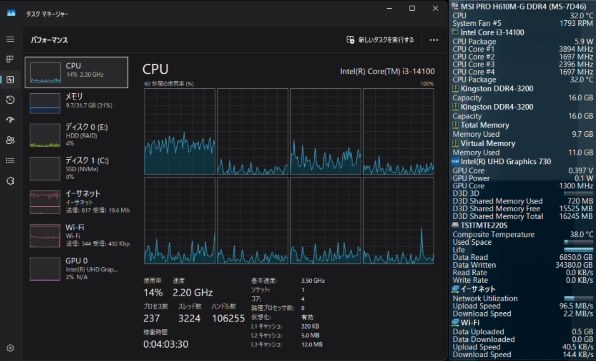Viewport: 596px width, 361px height.
Task: Click the Network Utilization bar
Action: coord(578,298)
